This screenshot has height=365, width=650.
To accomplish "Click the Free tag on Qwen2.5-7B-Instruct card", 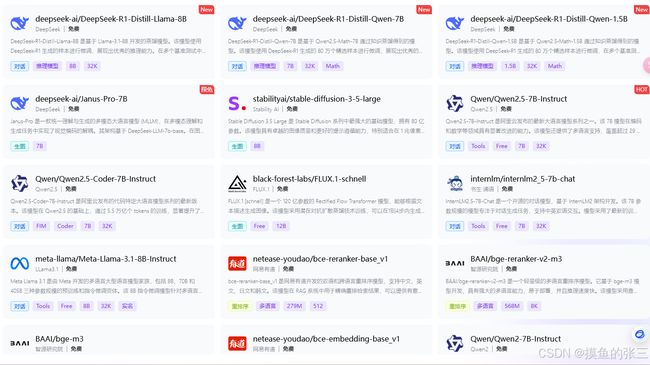I will [502, 146].
